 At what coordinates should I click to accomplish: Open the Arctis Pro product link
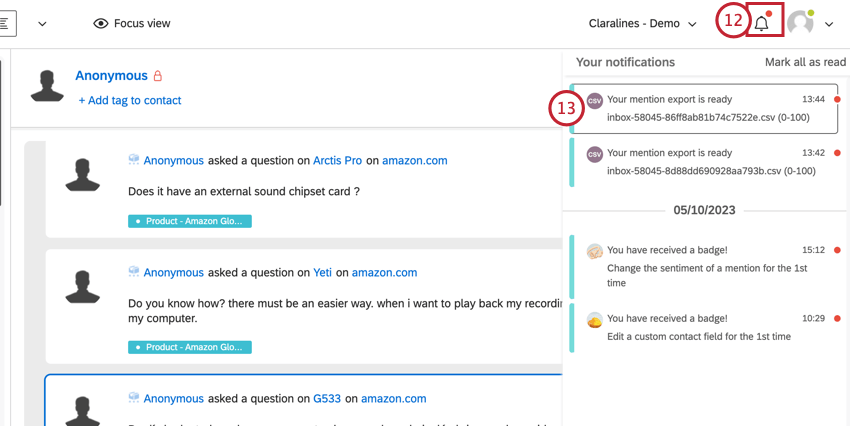[x=338, y=160]
